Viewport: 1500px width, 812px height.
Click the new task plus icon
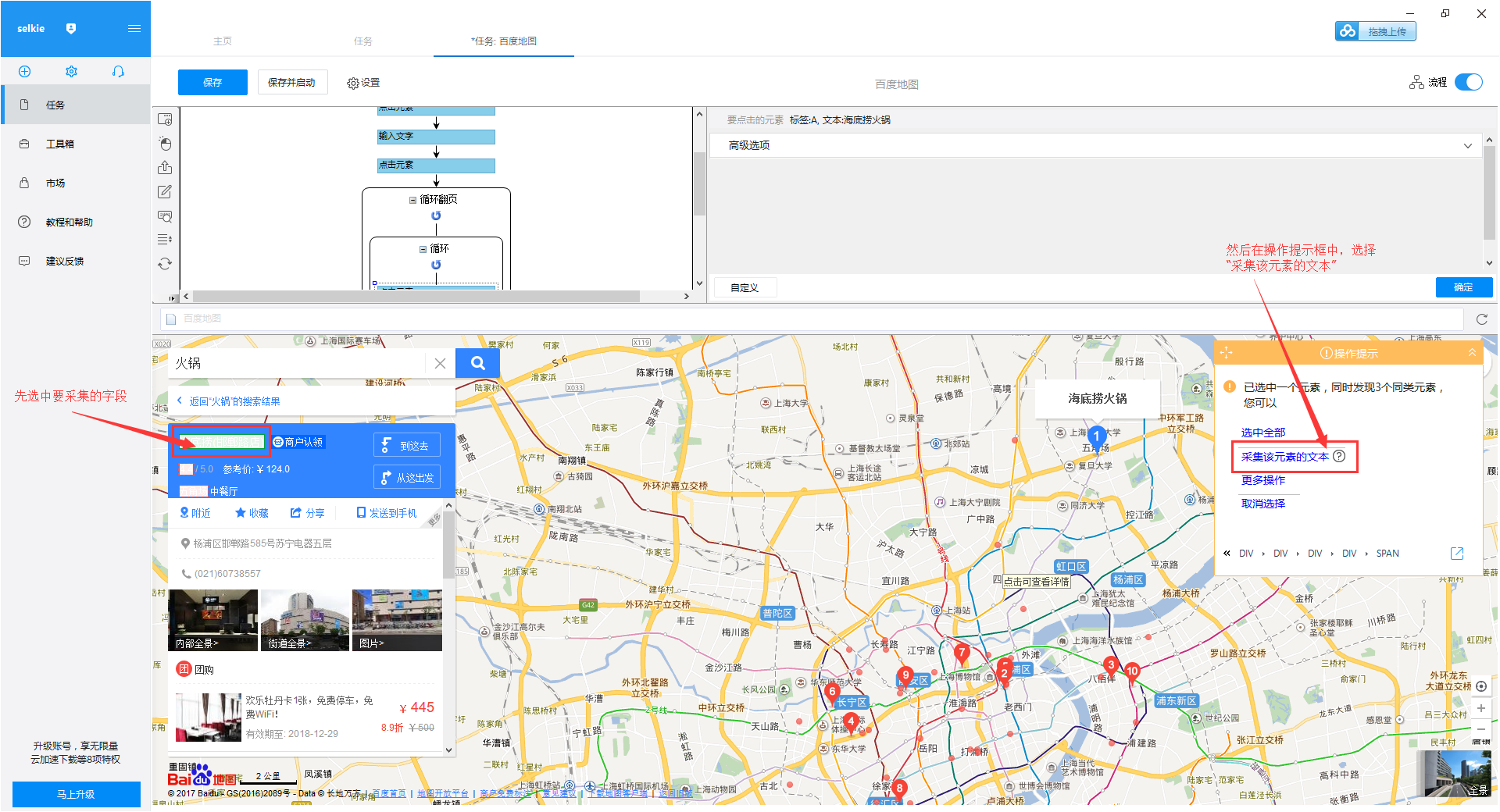tap(25, 72)
